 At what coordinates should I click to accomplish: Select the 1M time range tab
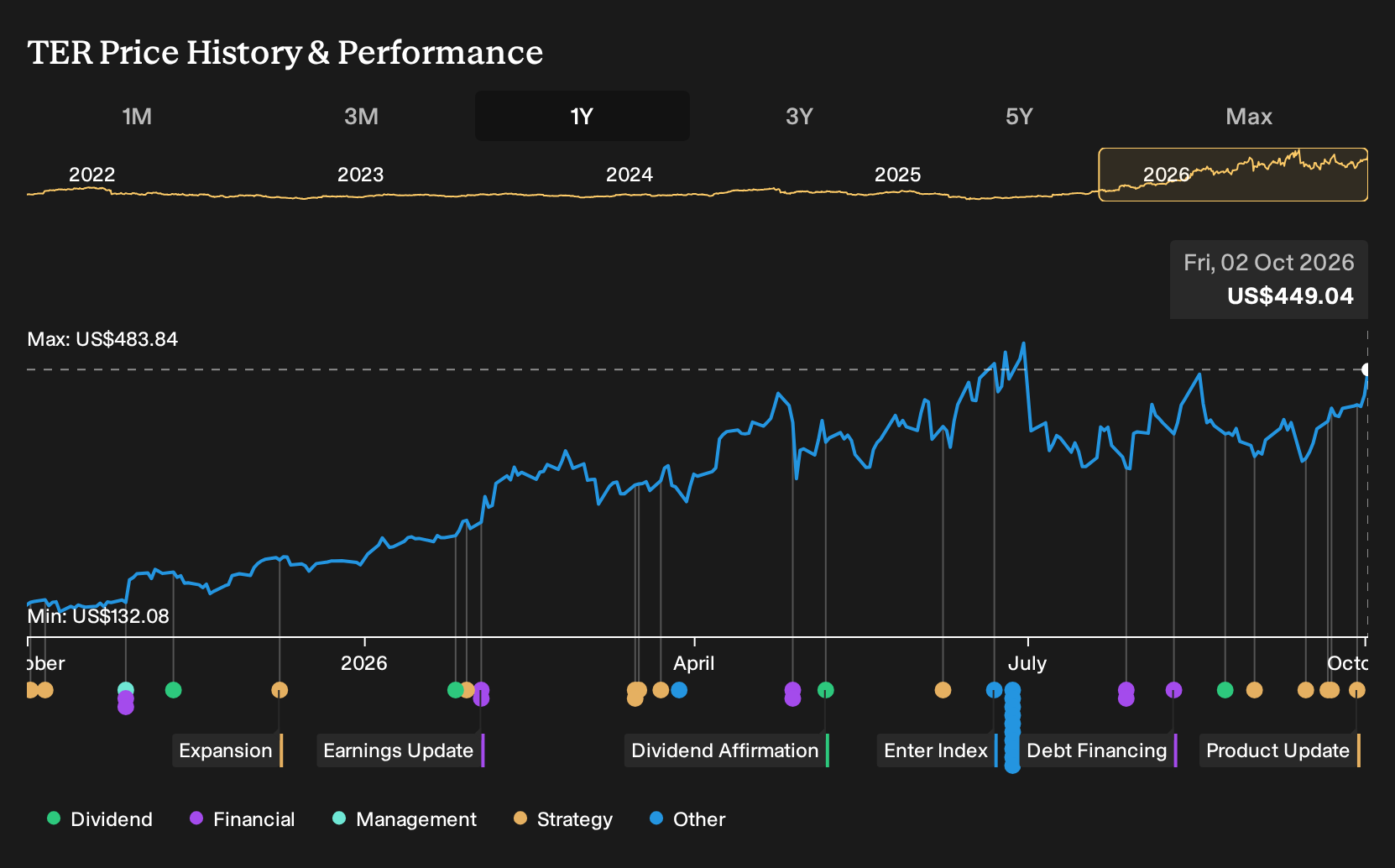click(137, 116)
